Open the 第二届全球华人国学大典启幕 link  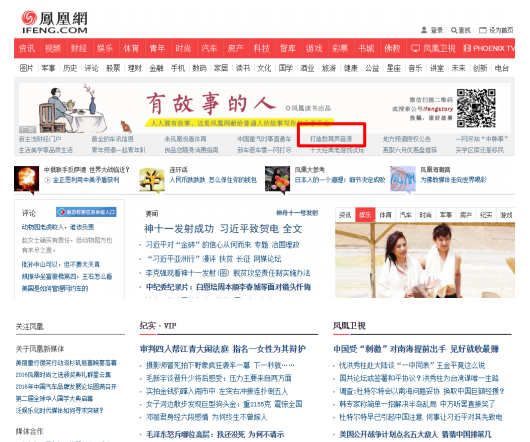point(54,399)
